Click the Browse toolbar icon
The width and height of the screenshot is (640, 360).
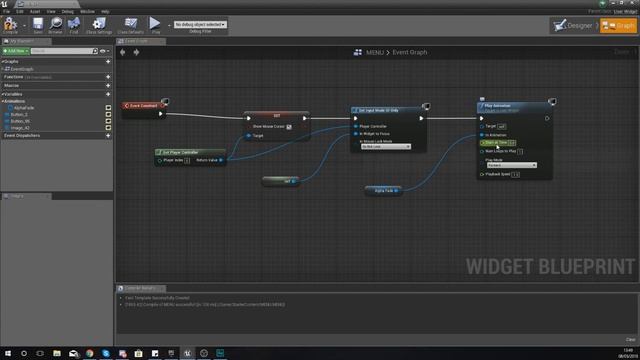(x=56, y=25)
